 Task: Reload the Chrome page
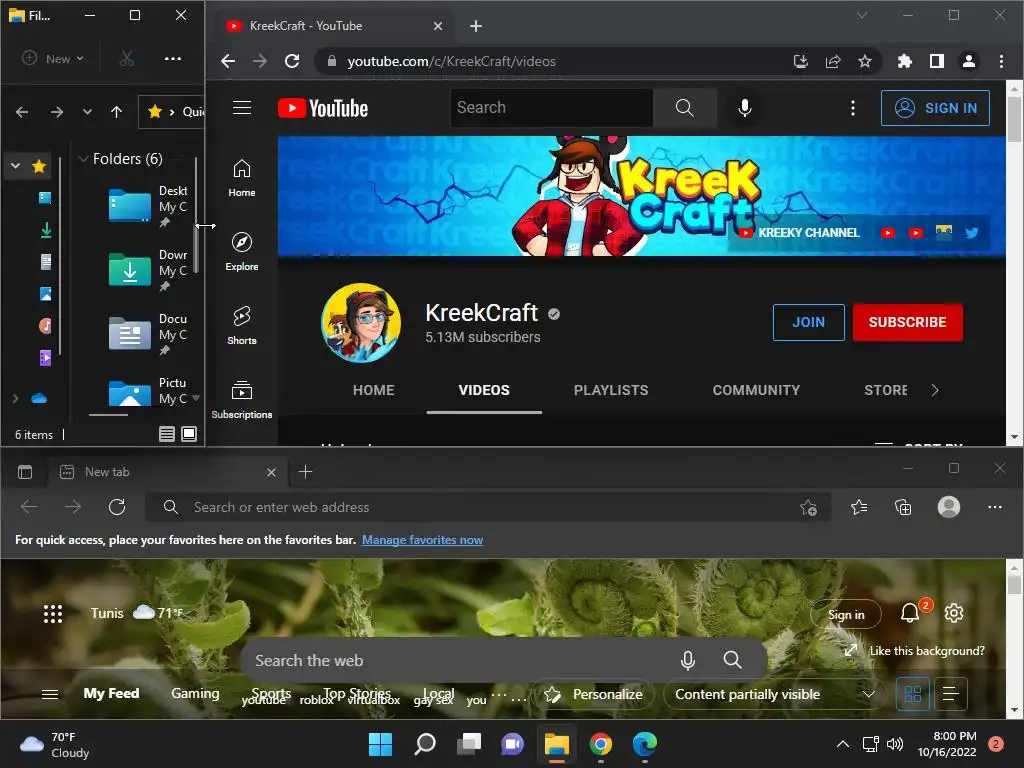pos(292,61)
